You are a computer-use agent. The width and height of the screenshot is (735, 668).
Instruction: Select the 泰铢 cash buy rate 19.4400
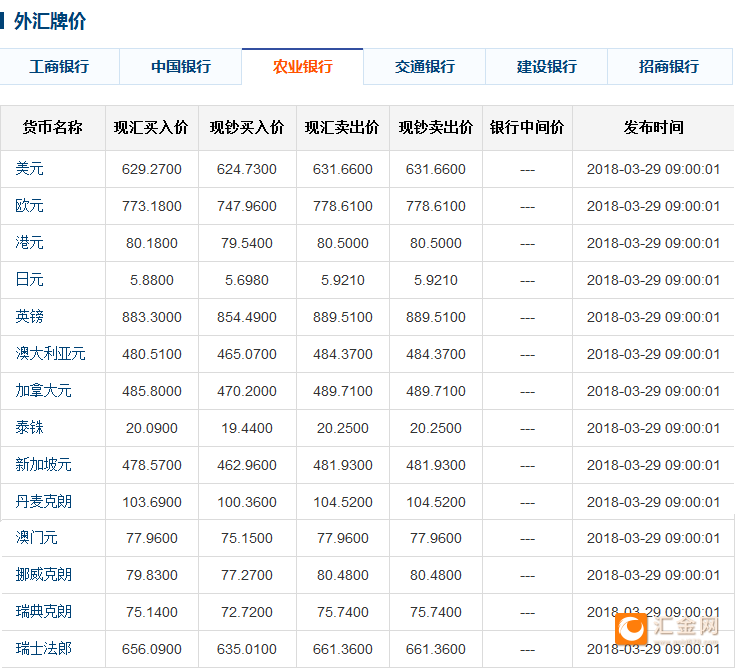[247, 428]
